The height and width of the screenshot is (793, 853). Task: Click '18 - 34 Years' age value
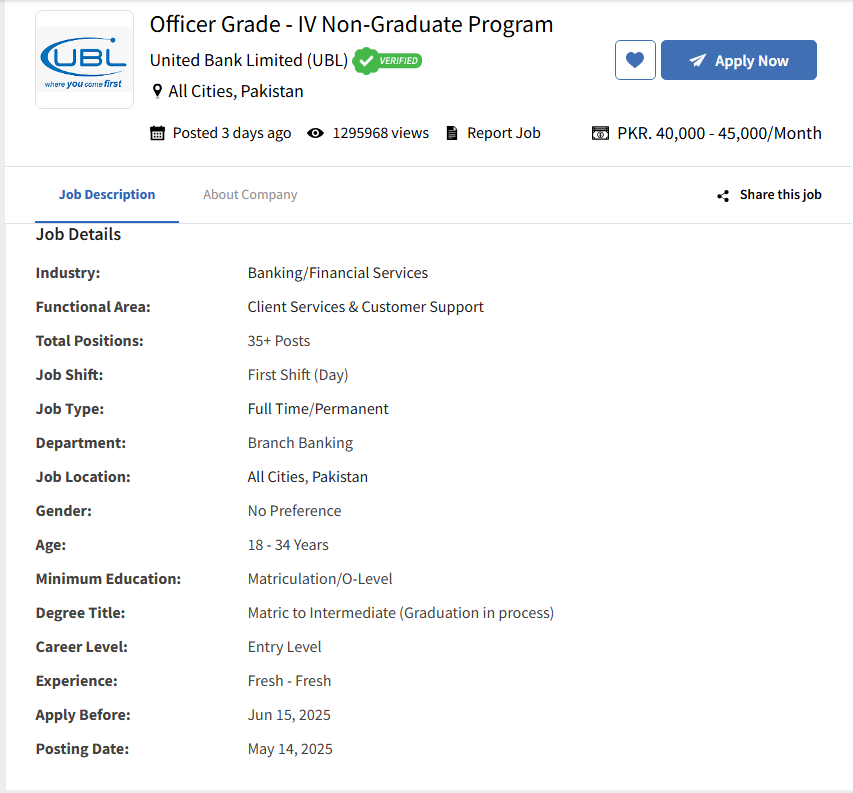[288, 544]
